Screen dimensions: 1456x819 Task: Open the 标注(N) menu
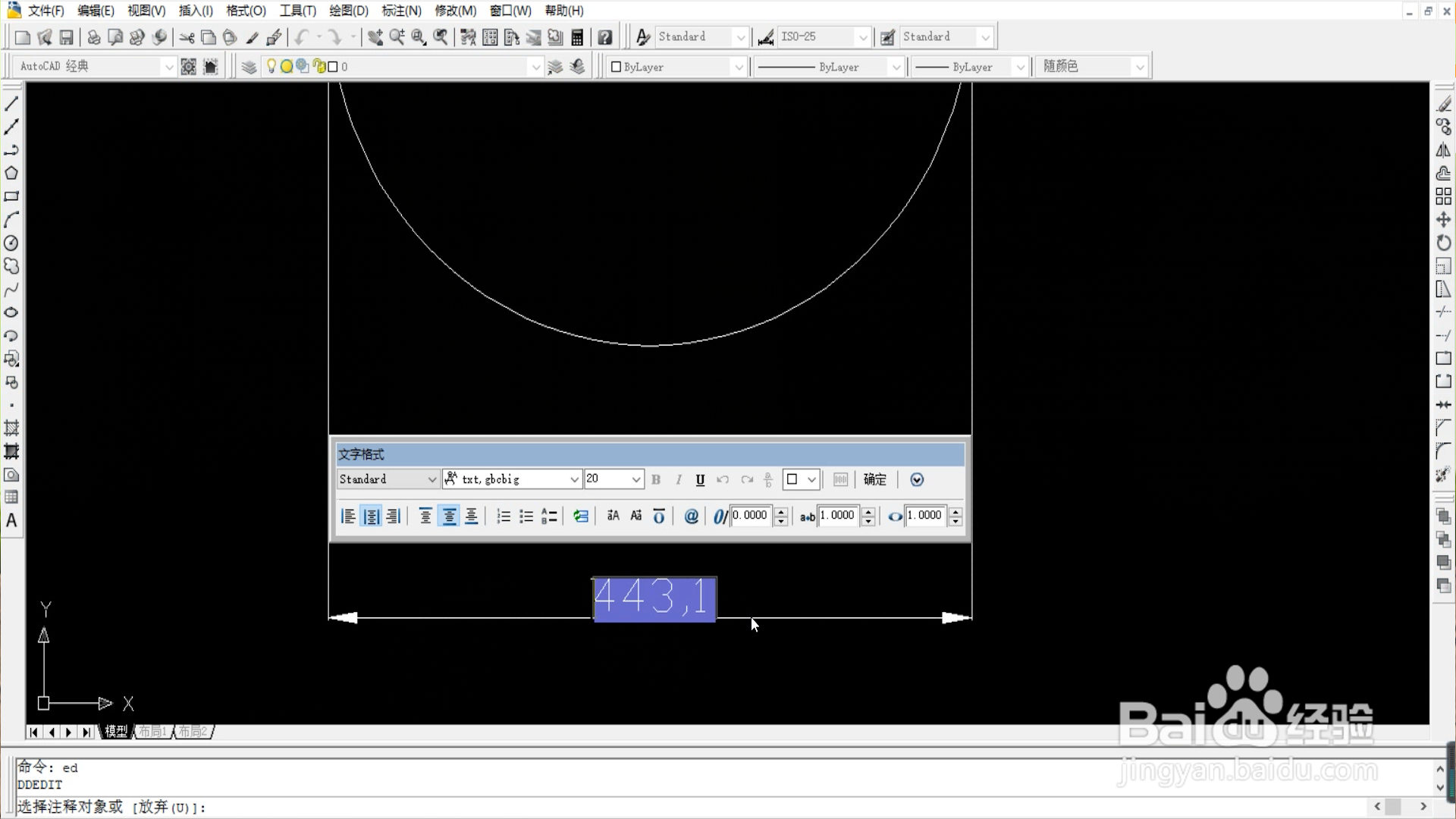(x=401, y=11)
